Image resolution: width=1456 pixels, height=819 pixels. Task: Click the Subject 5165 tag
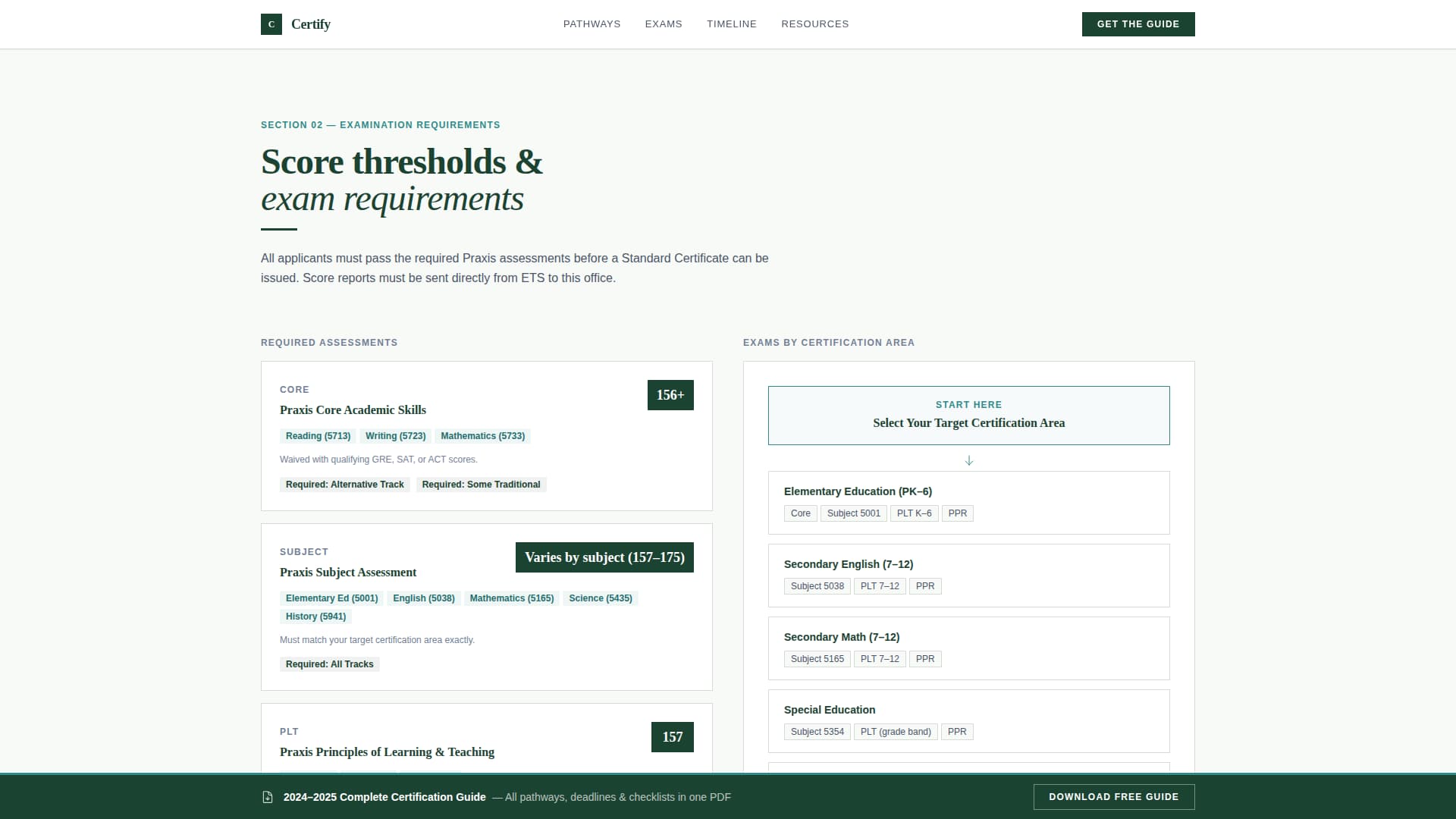pyautogui.click(x=817, y=659)
